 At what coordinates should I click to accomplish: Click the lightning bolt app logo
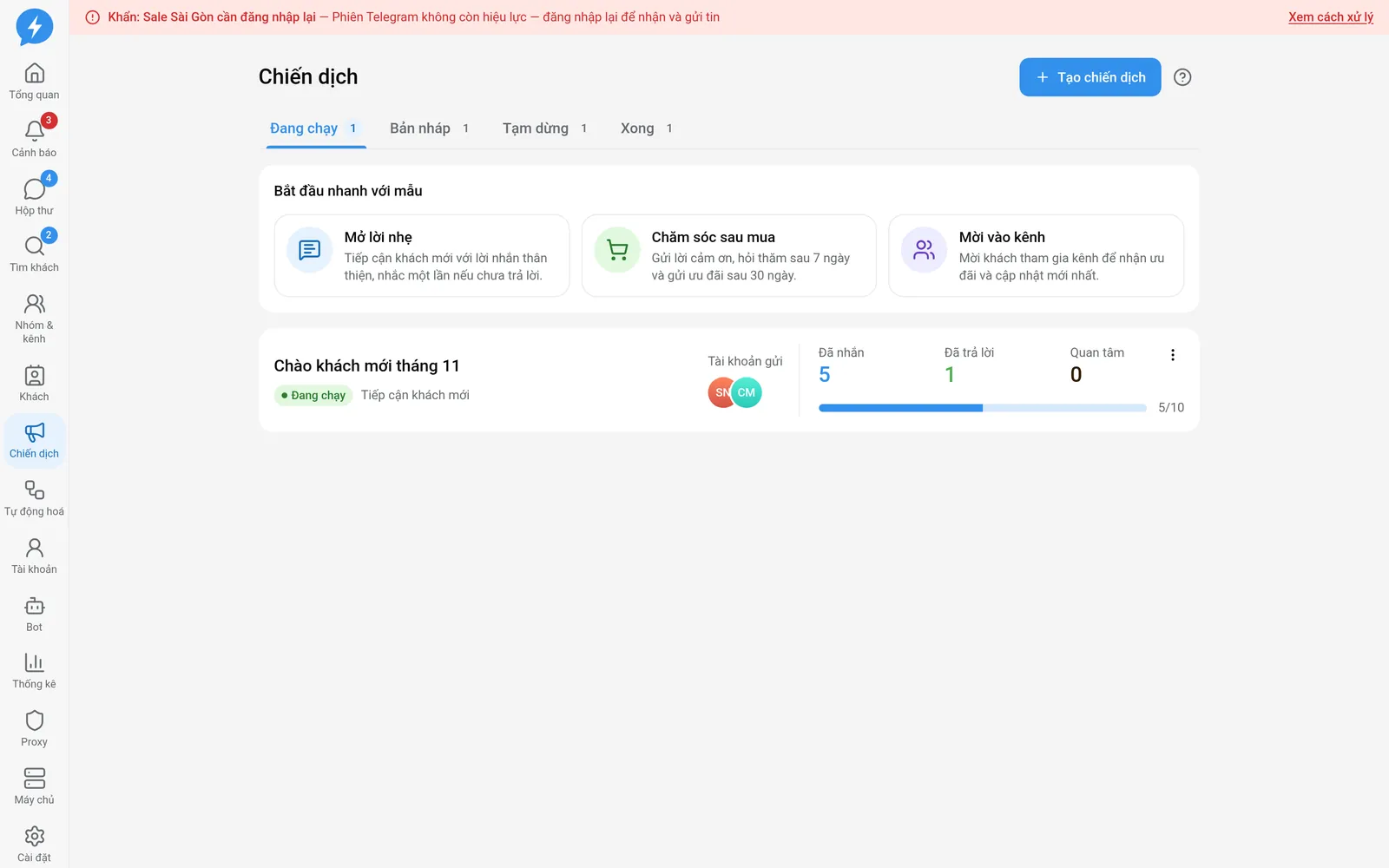click(x=35, y=27)
